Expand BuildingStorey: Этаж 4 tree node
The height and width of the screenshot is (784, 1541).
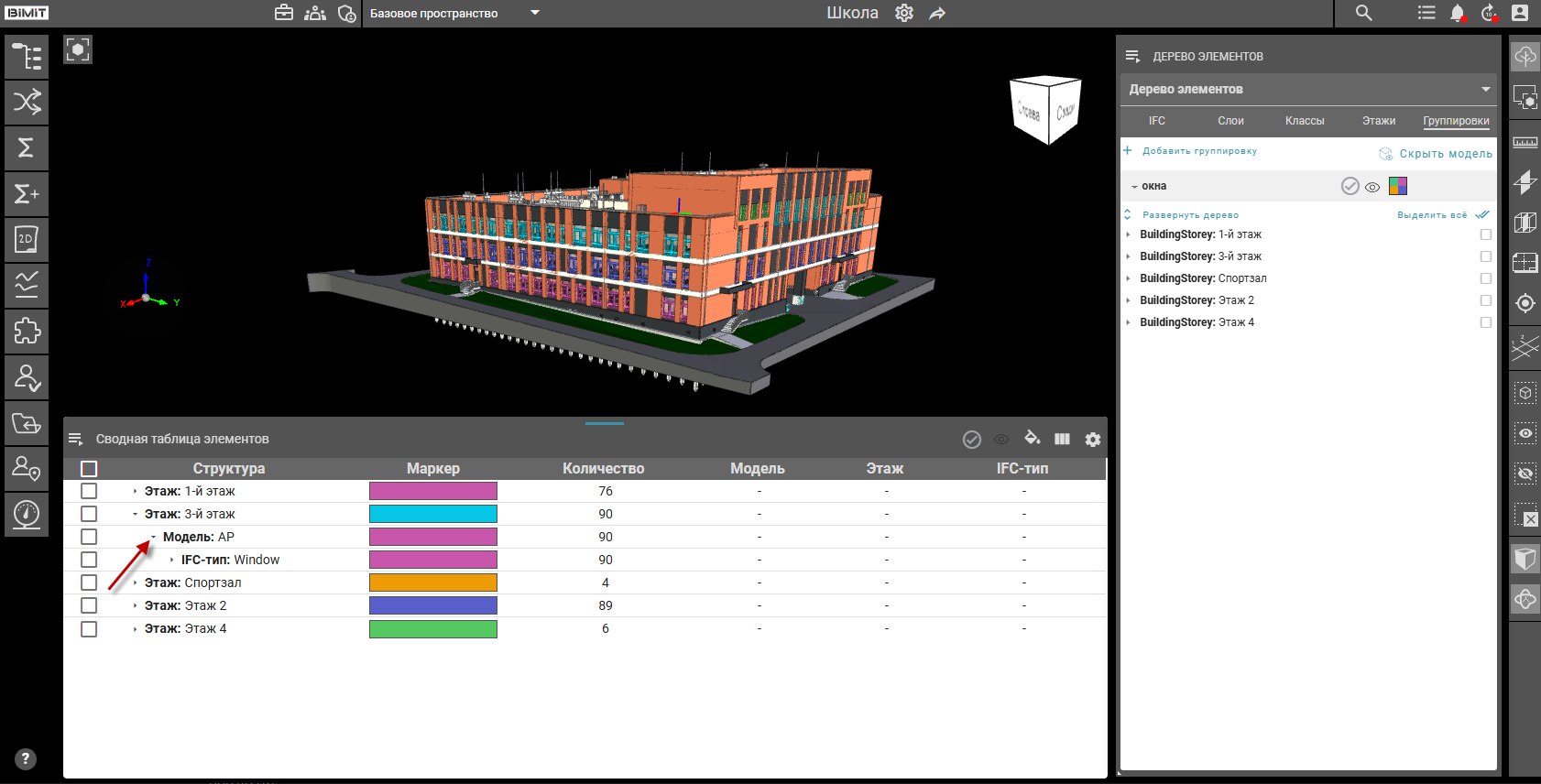1128,322
